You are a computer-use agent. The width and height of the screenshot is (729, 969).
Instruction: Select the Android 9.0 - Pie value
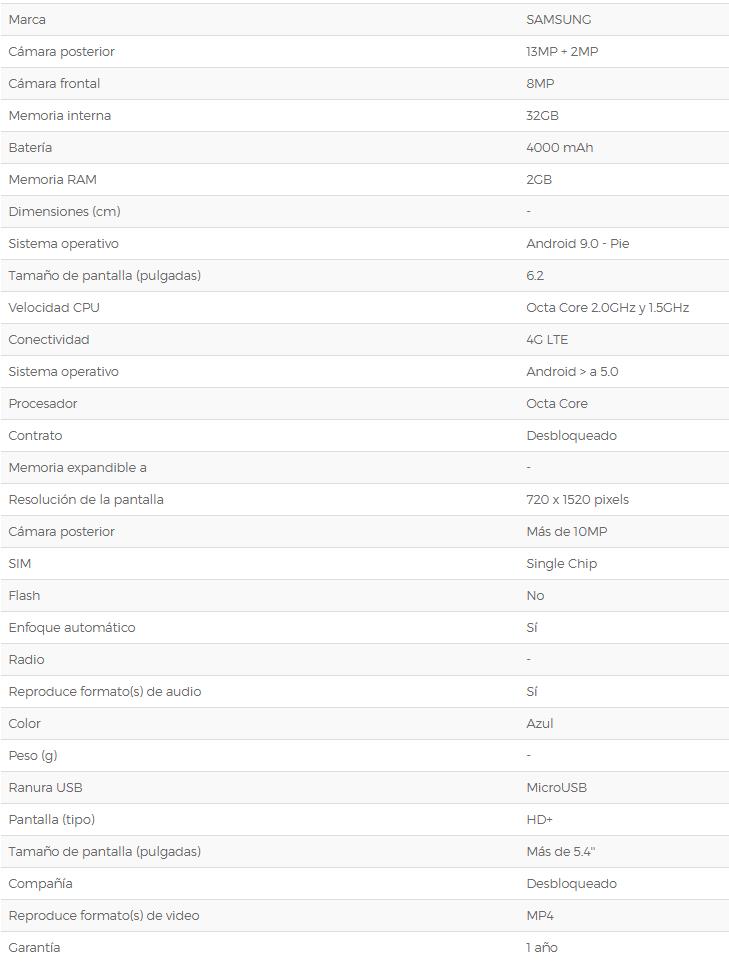(578, 243)
